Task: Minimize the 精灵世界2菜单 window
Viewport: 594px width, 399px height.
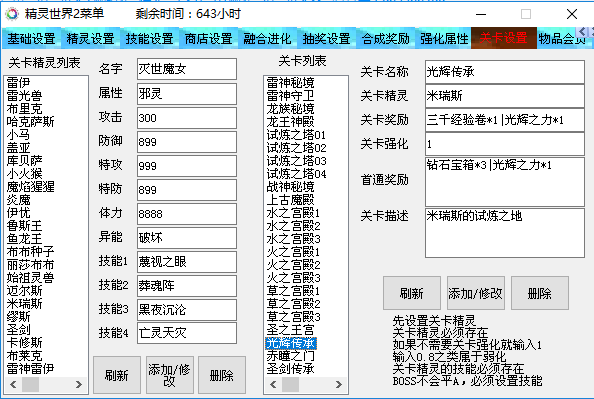Action: tap(481, 14)
